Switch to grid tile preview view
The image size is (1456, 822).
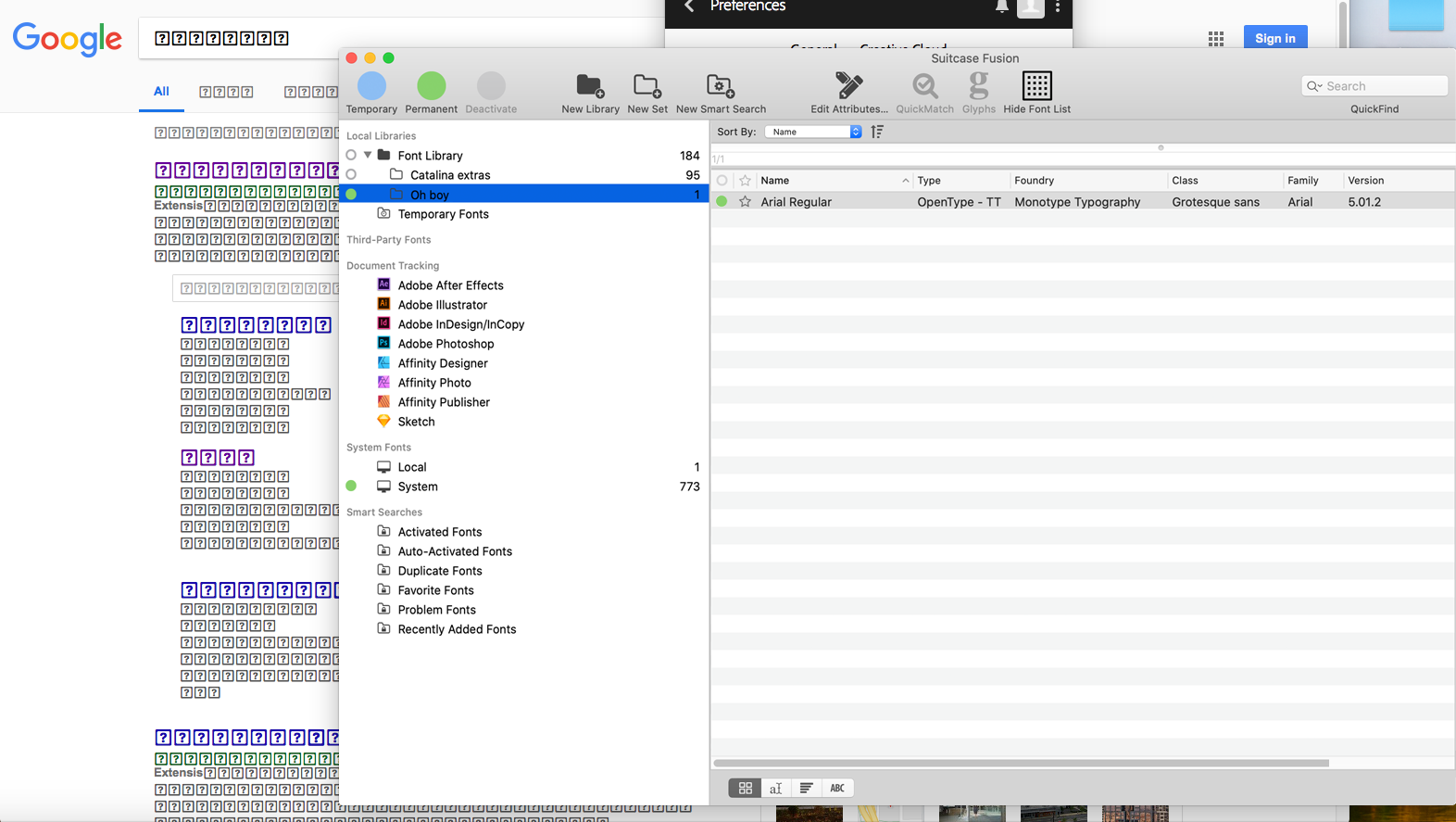coord(745,788)
